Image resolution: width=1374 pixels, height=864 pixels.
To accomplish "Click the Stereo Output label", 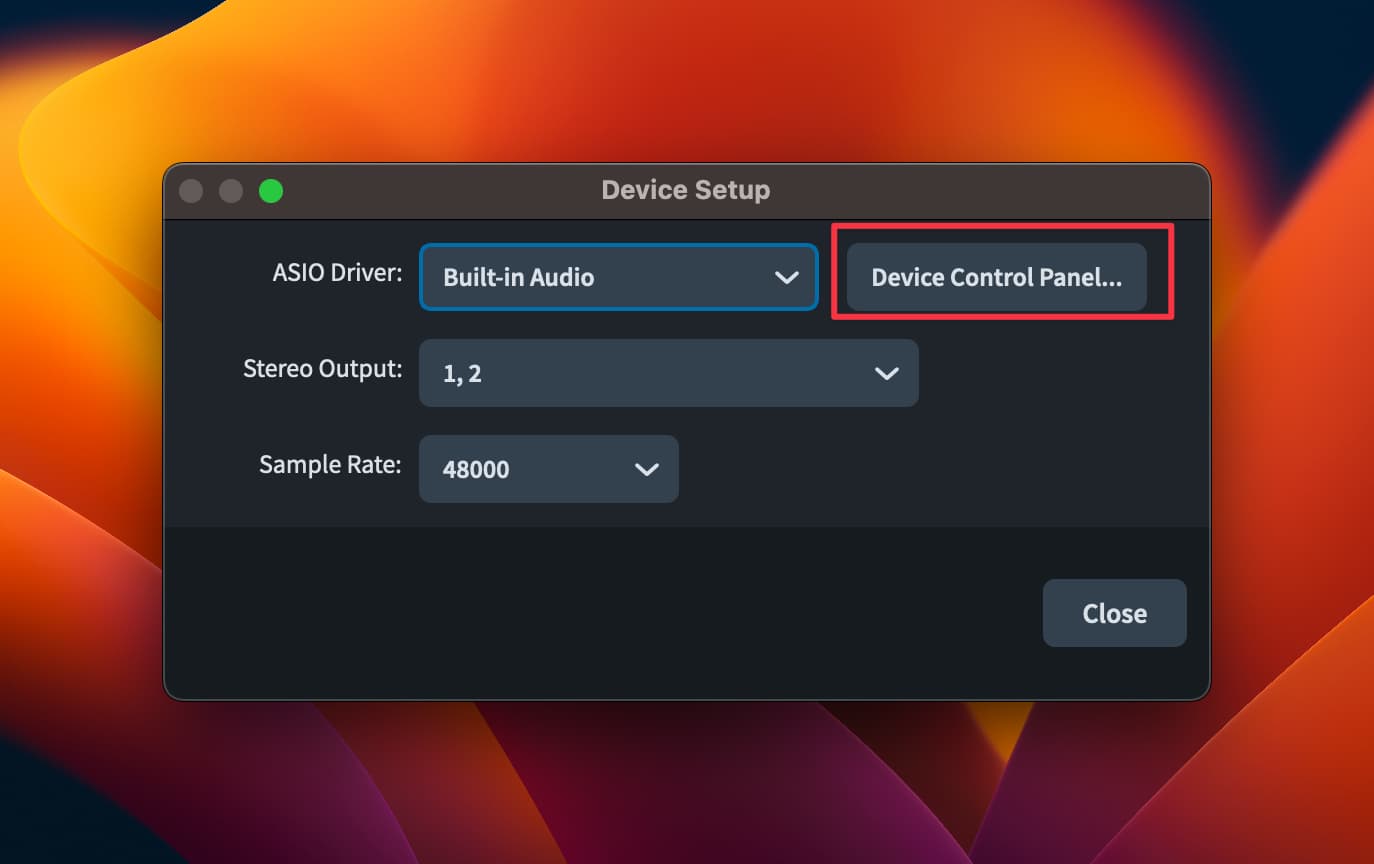I will click(x=323, y=369).
